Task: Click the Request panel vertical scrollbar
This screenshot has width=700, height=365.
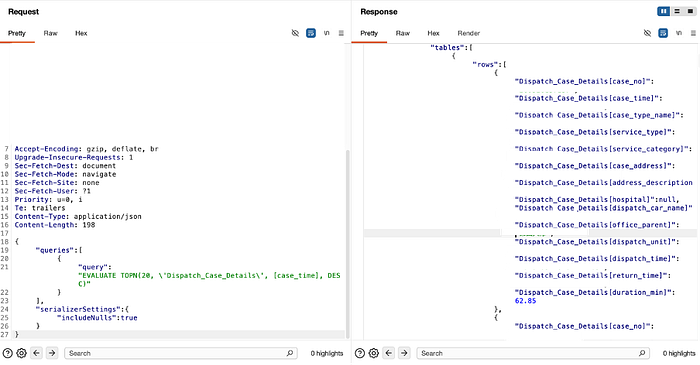Action: tap(347, 244)
